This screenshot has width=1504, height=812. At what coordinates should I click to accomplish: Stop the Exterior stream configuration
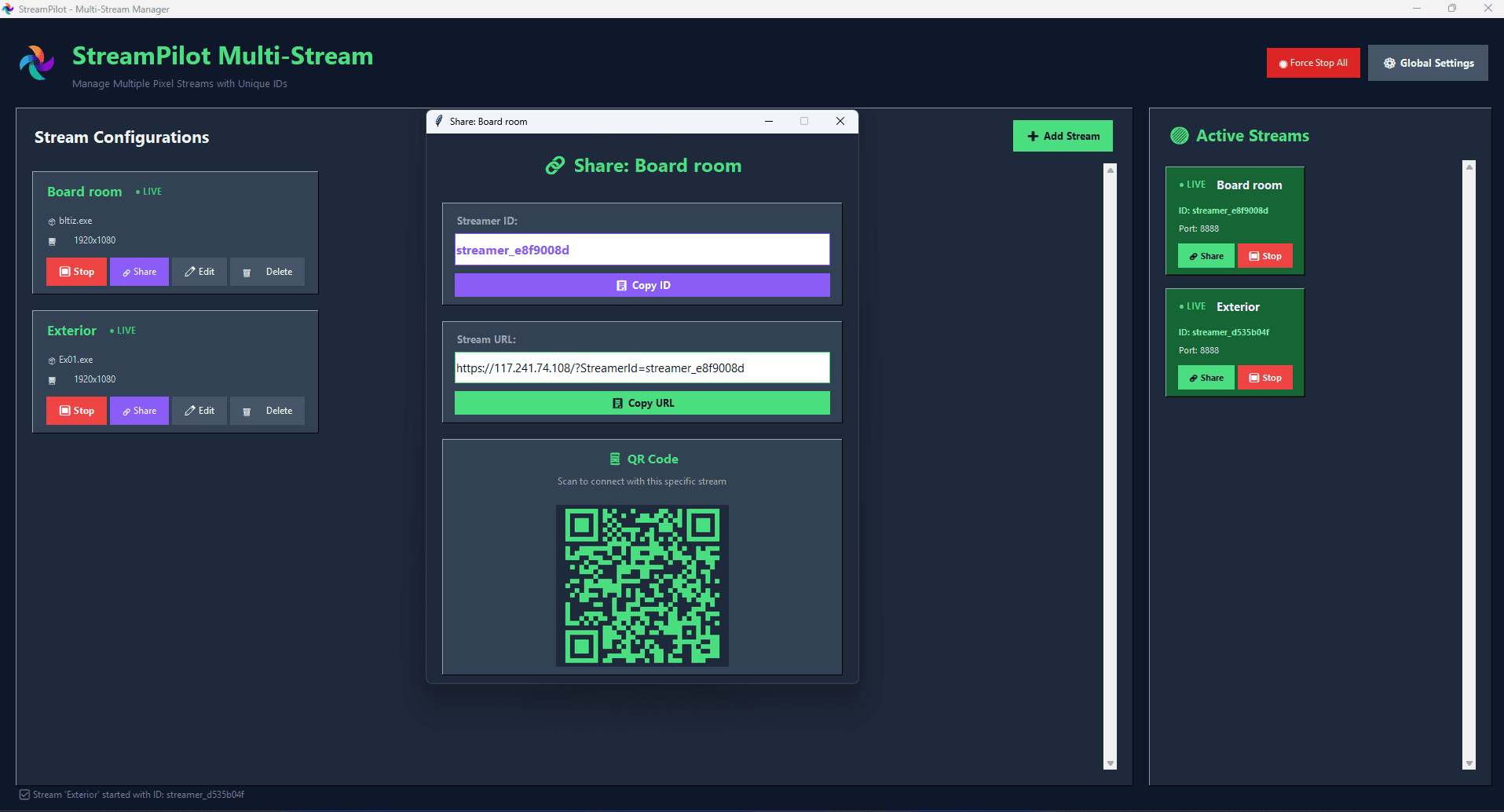[76, 411]
